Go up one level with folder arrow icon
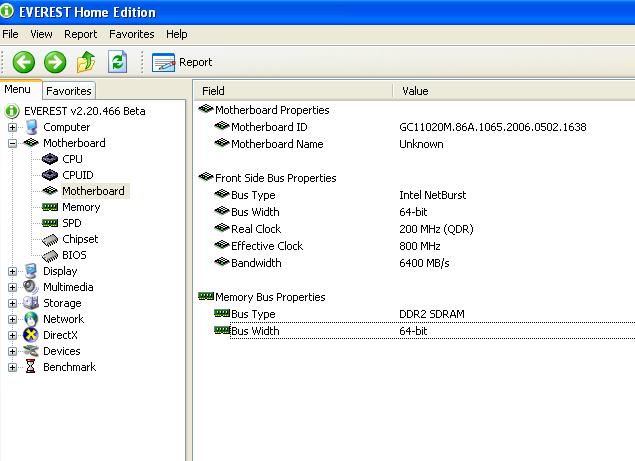 [x=86, y=62]
